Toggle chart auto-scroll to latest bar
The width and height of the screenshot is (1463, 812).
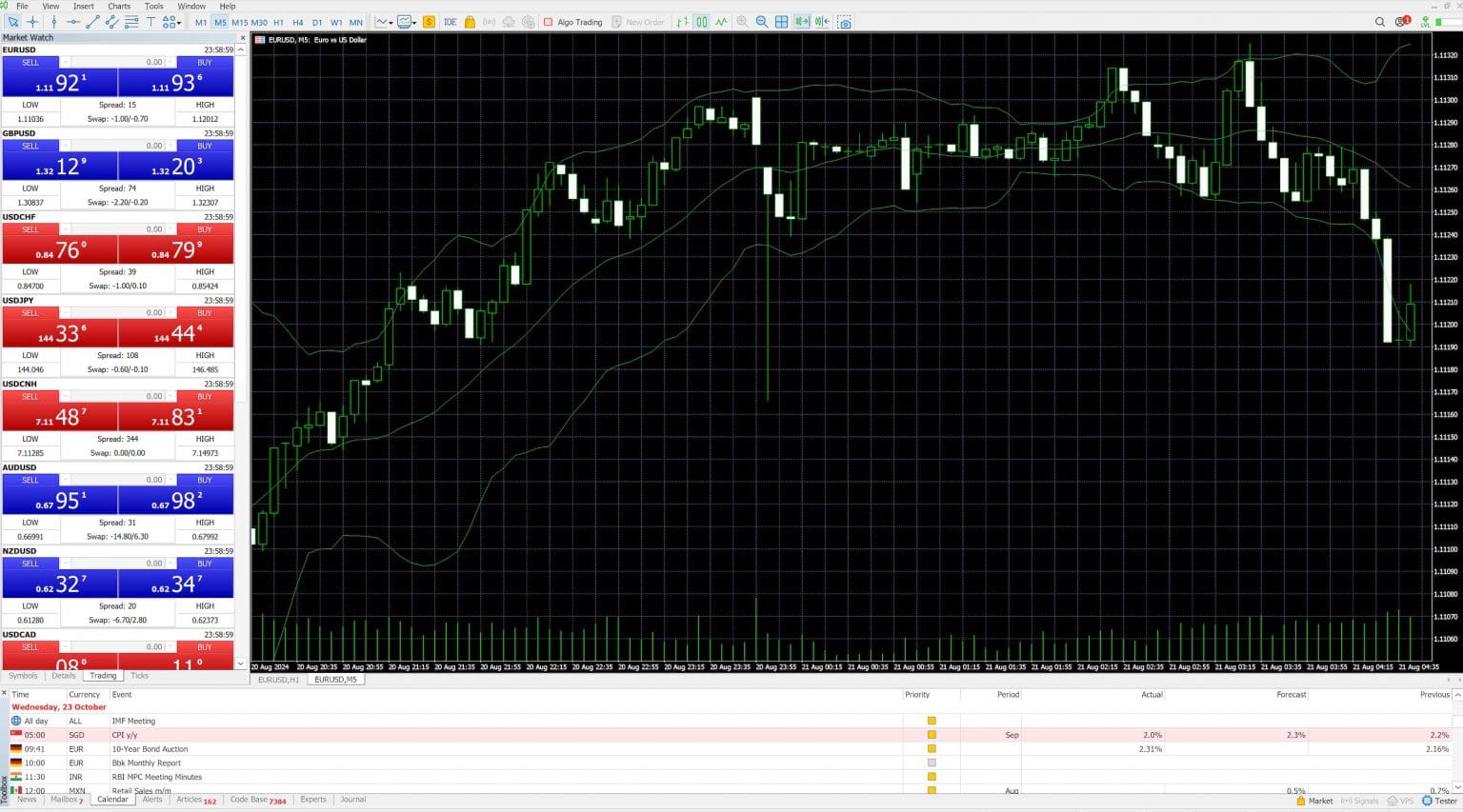point(802,22)
